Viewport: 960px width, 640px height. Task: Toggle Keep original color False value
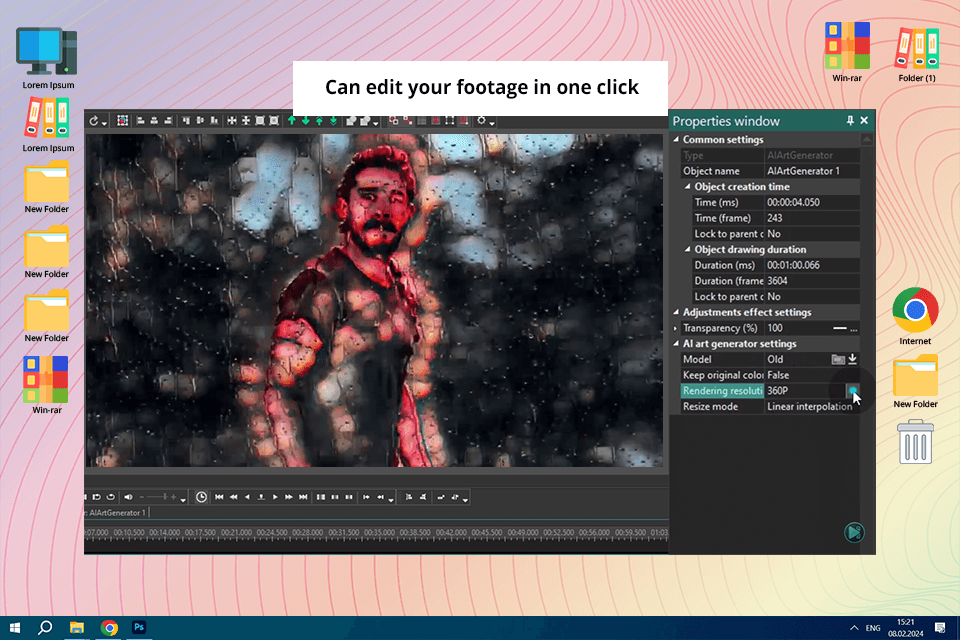[812, 375]
